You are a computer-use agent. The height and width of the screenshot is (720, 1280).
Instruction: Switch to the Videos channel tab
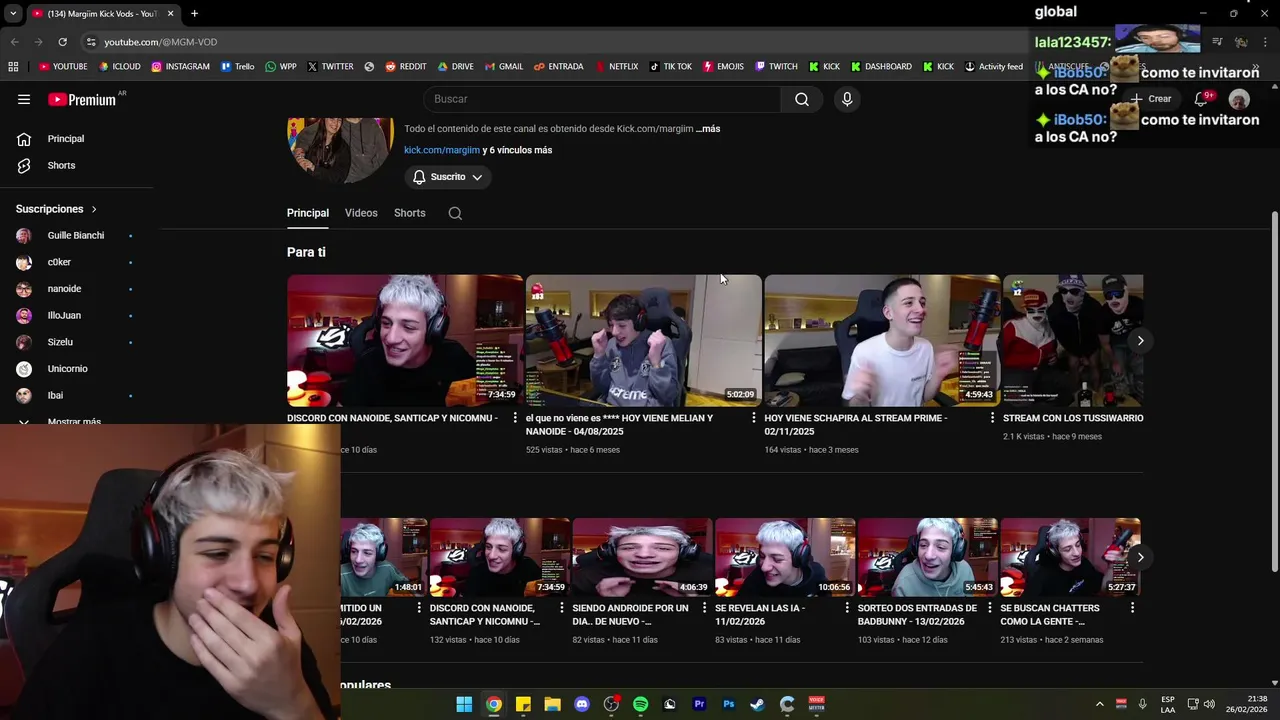[361, 213]
